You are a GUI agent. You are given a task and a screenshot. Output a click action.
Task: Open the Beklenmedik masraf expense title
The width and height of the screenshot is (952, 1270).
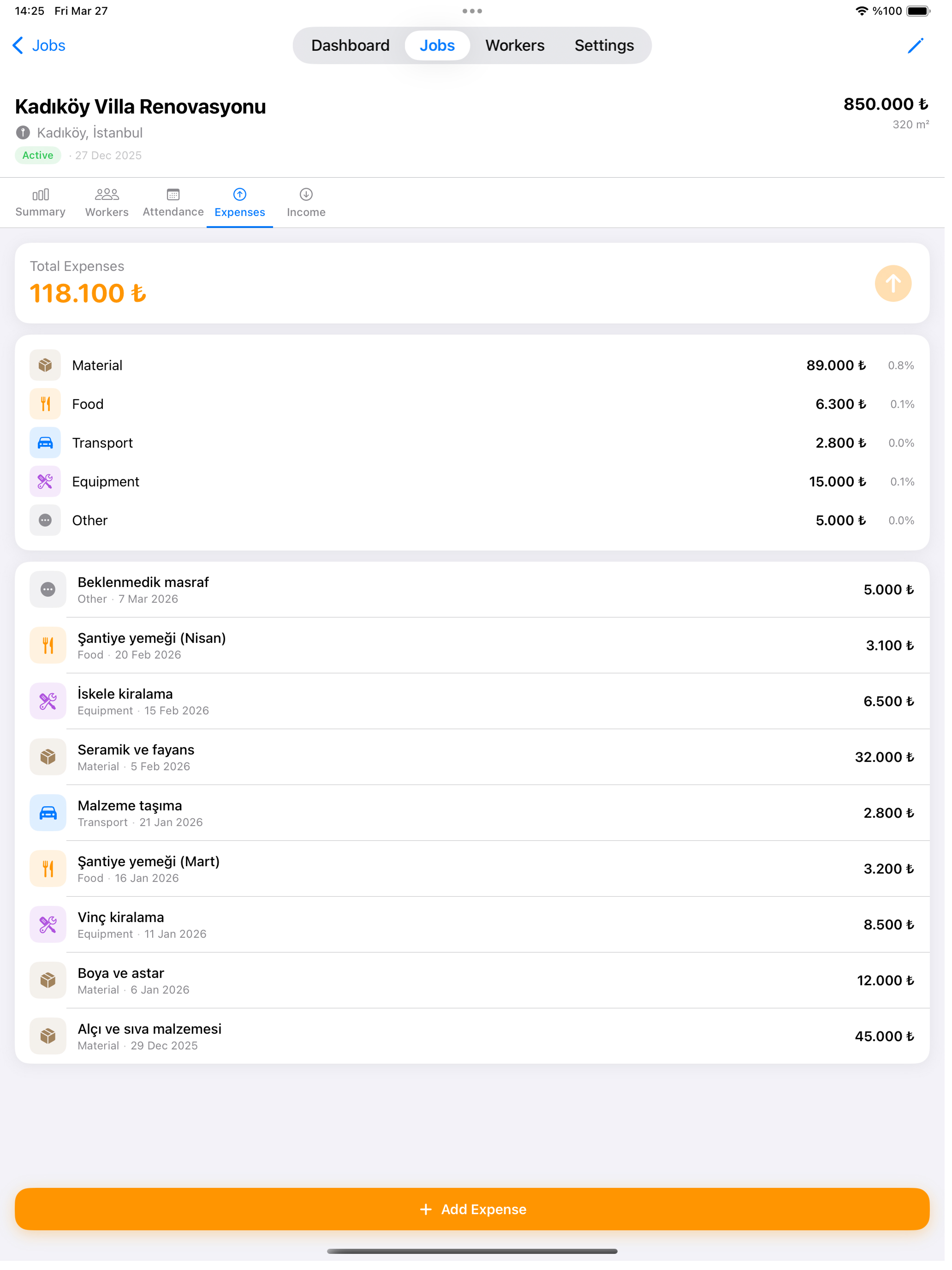coord(143,581)
